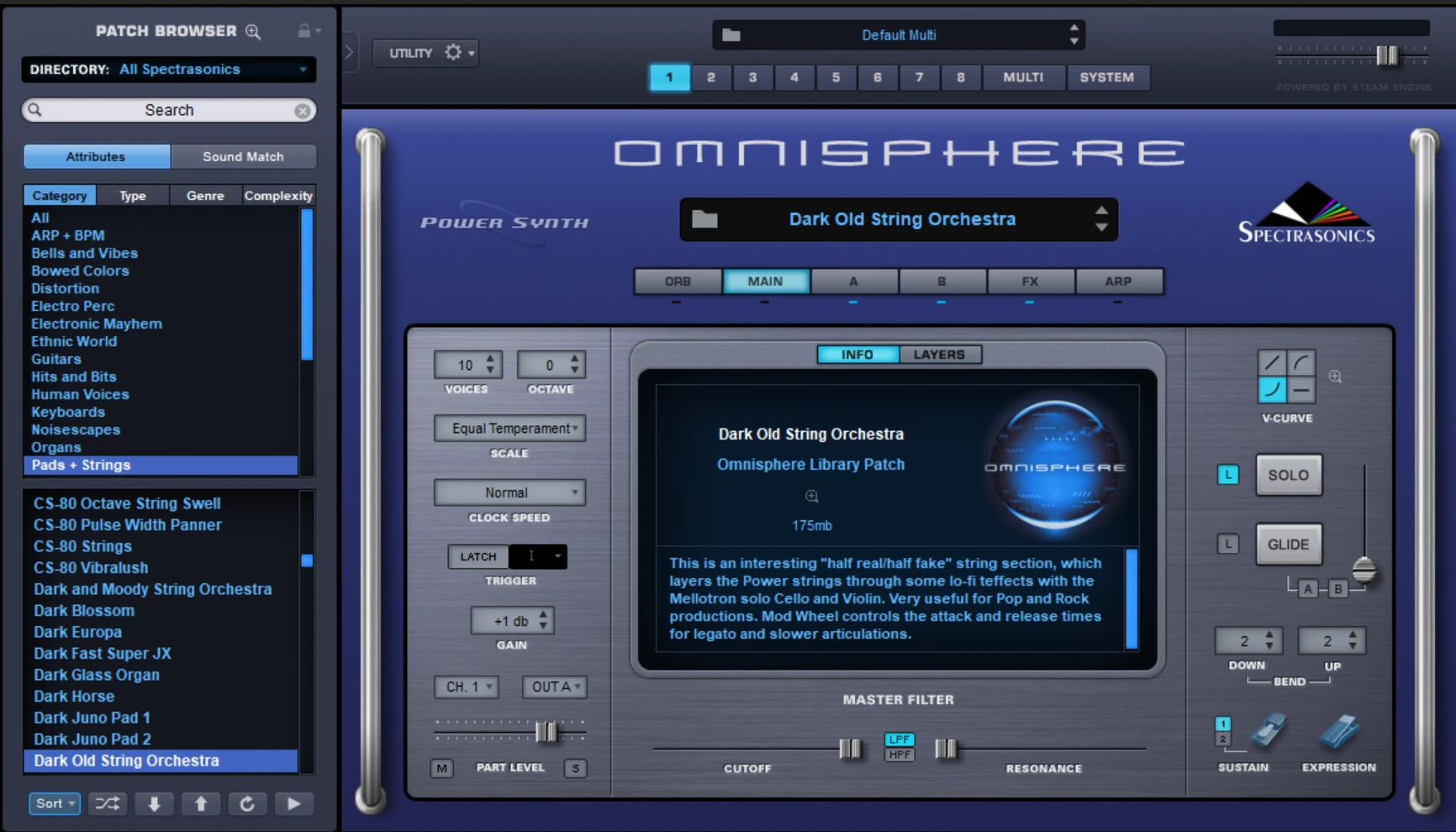1456x832 pixels.
Task: Click the Expression pedal icon
Action: pos(1338,732)
